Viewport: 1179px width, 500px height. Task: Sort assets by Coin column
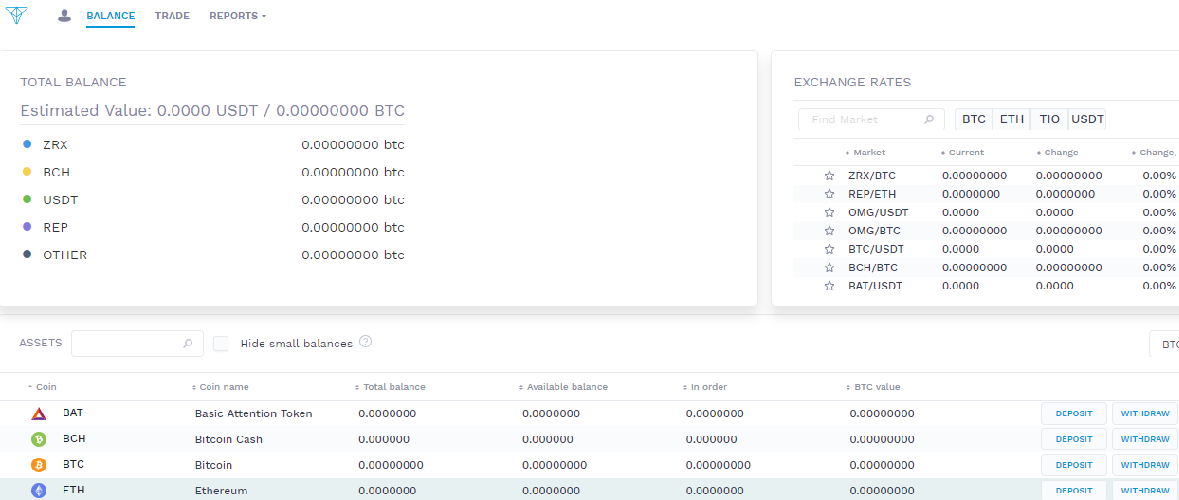tap(42, 387)
